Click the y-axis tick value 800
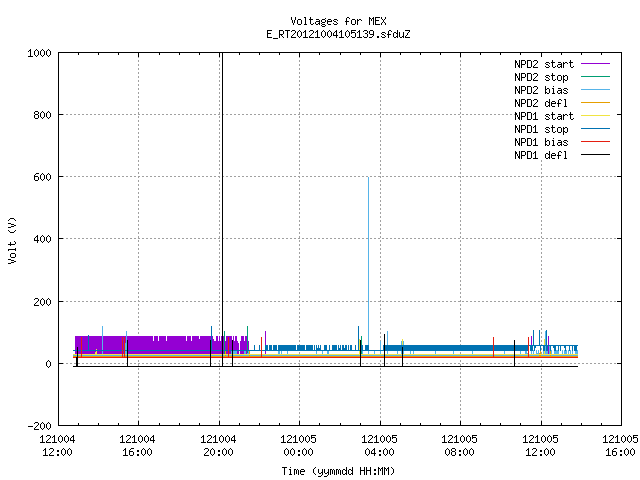Image resolution: width=640 pixels, height=480 pixels. [42, 115]
